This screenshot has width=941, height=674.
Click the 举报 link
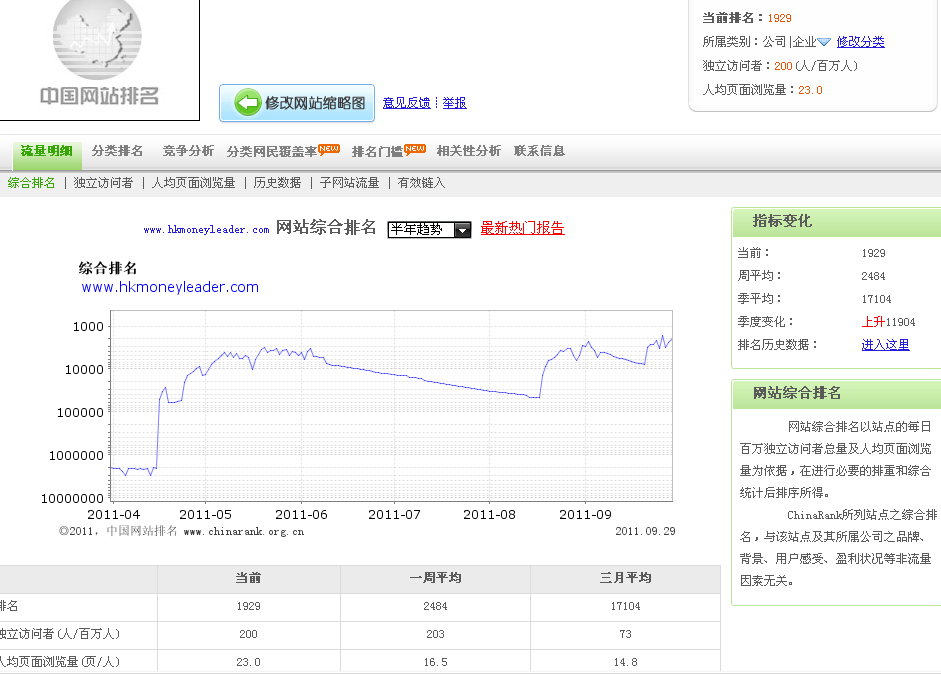(455, 102)
